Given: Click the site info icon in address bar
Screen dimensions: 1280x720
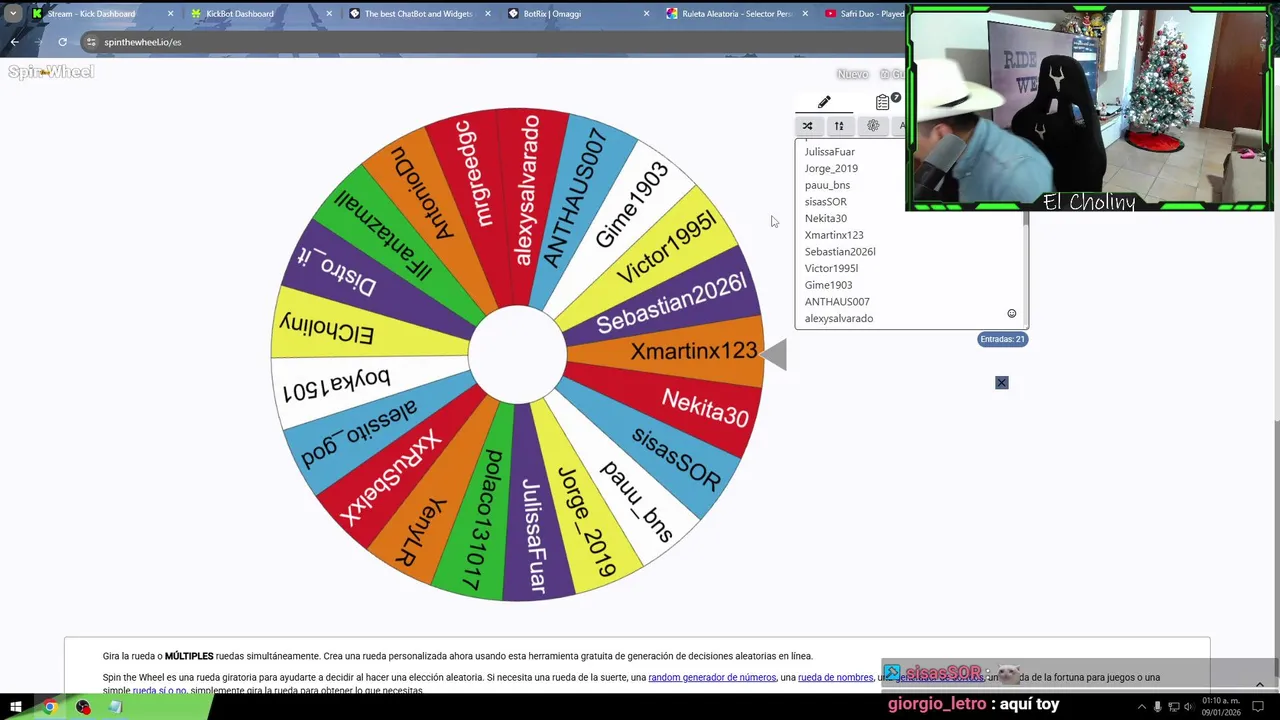Looking at the screenshot, I should pyautogui.click(x=91, y=42).
